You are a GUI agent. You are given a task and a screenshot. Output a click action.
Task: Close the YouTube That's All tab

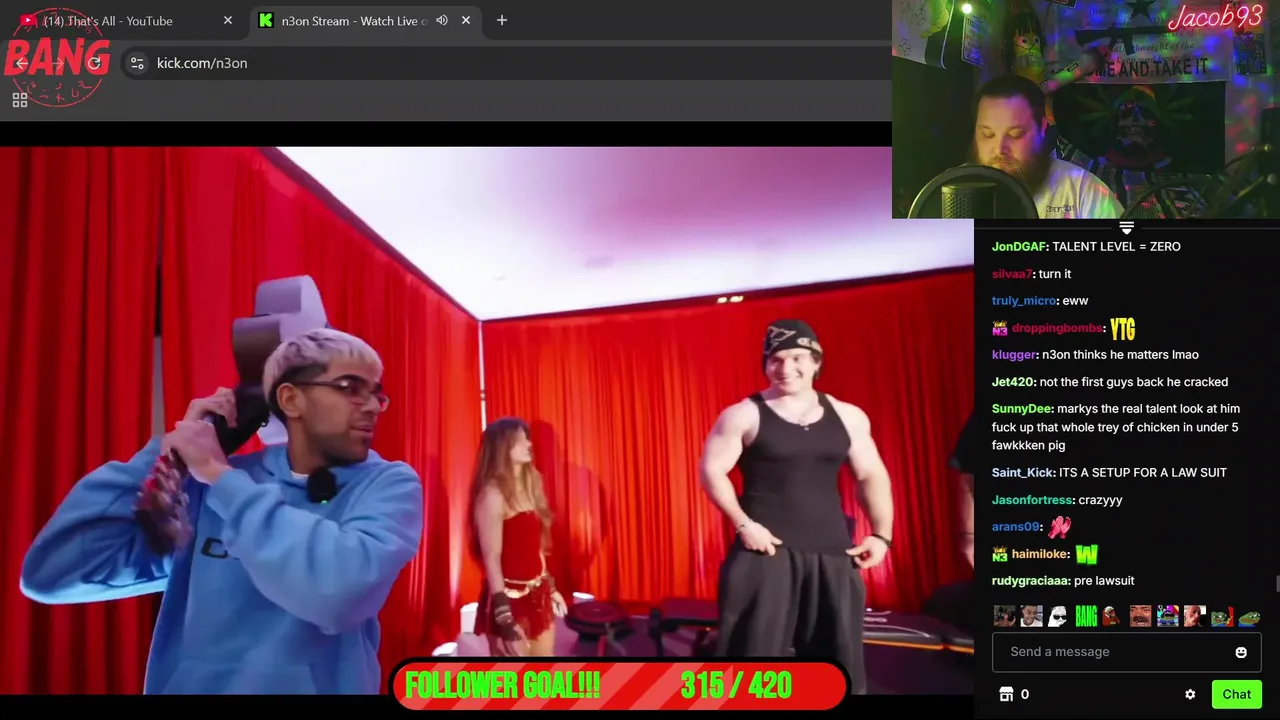click(227, 20)
